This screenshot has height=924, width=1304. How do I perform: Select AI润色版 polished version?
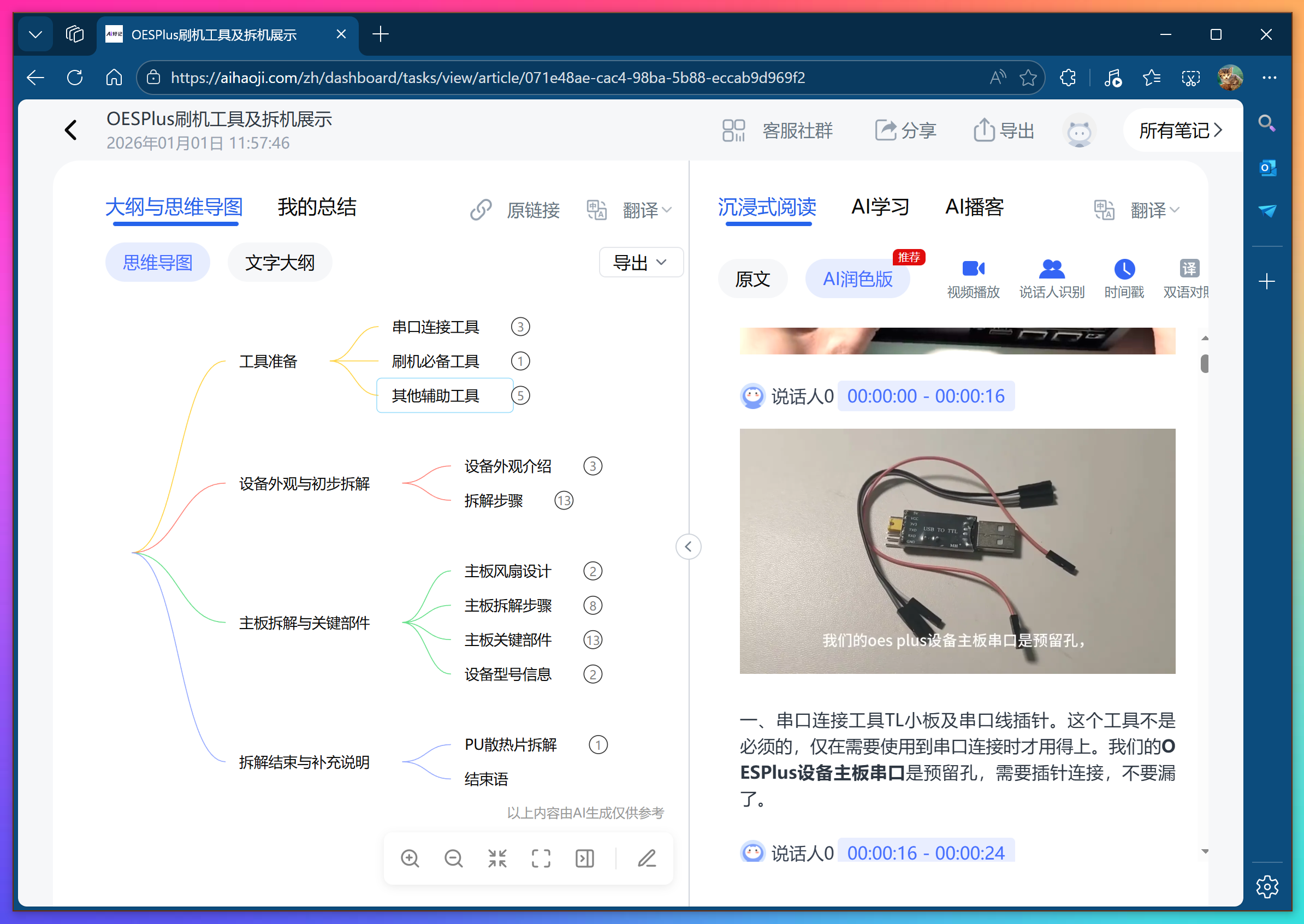point(858,279)
